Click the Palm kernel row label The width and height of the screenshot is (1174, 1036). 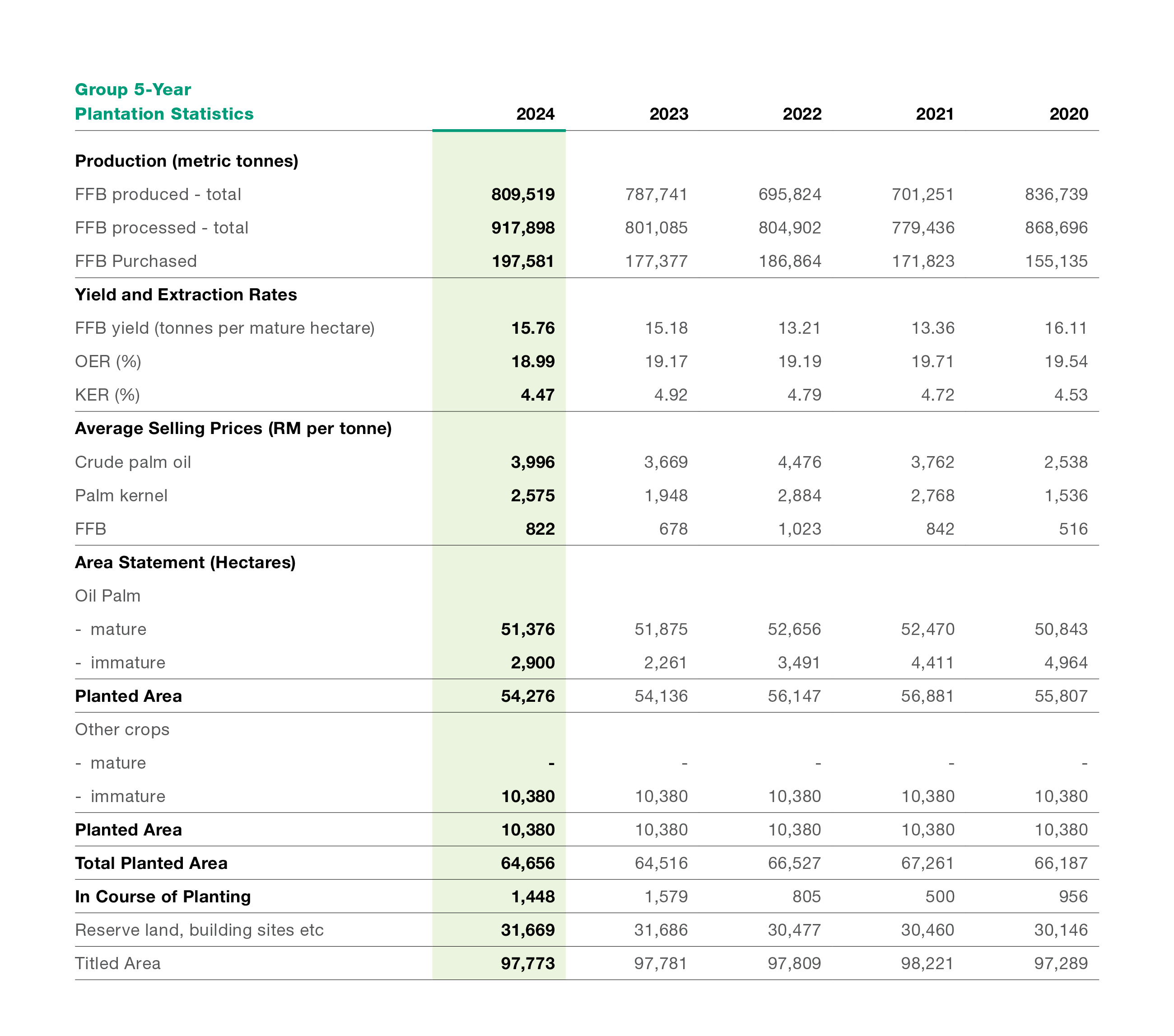click(x=121, y=495)
